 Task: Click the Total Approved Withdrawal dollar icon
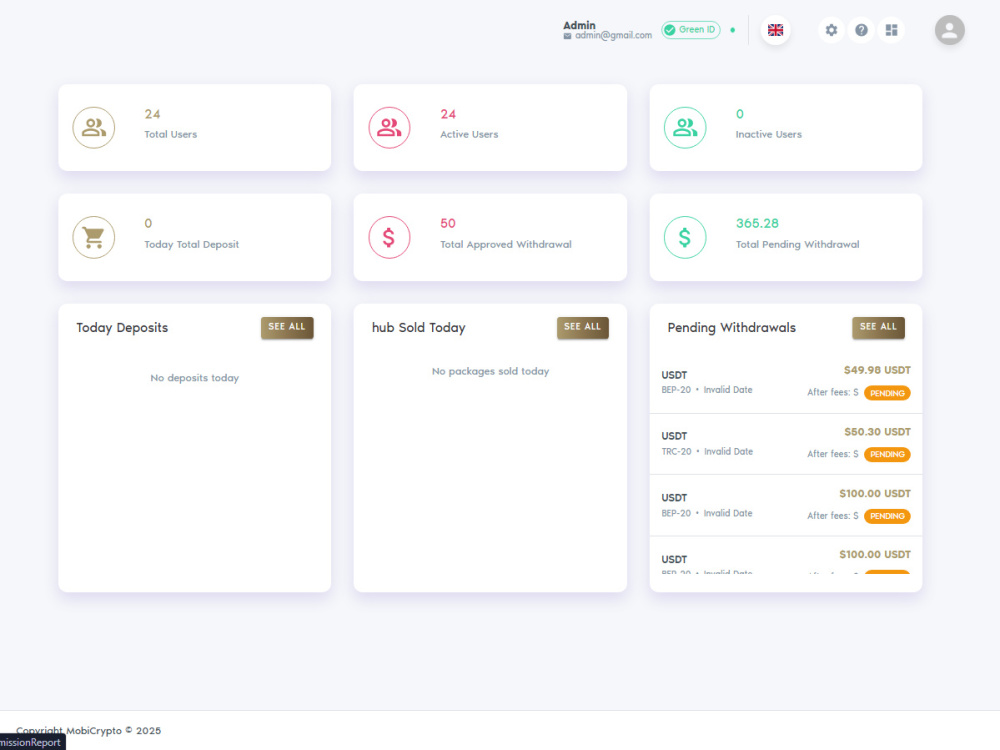click(x=389, y=237)
